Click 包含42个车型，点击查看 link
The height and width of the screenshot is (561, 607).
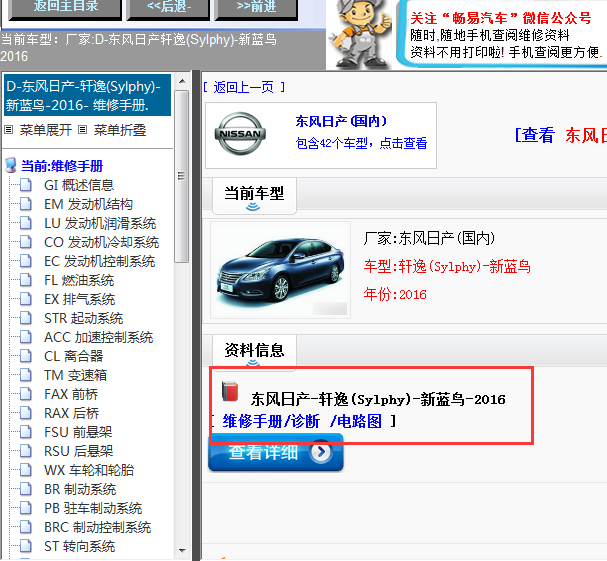361,143
